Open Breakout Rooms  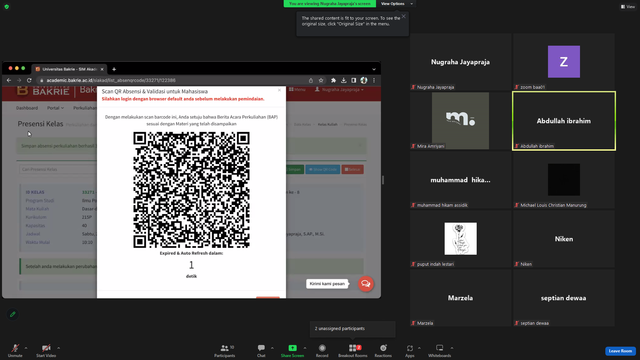pos(353,350)
